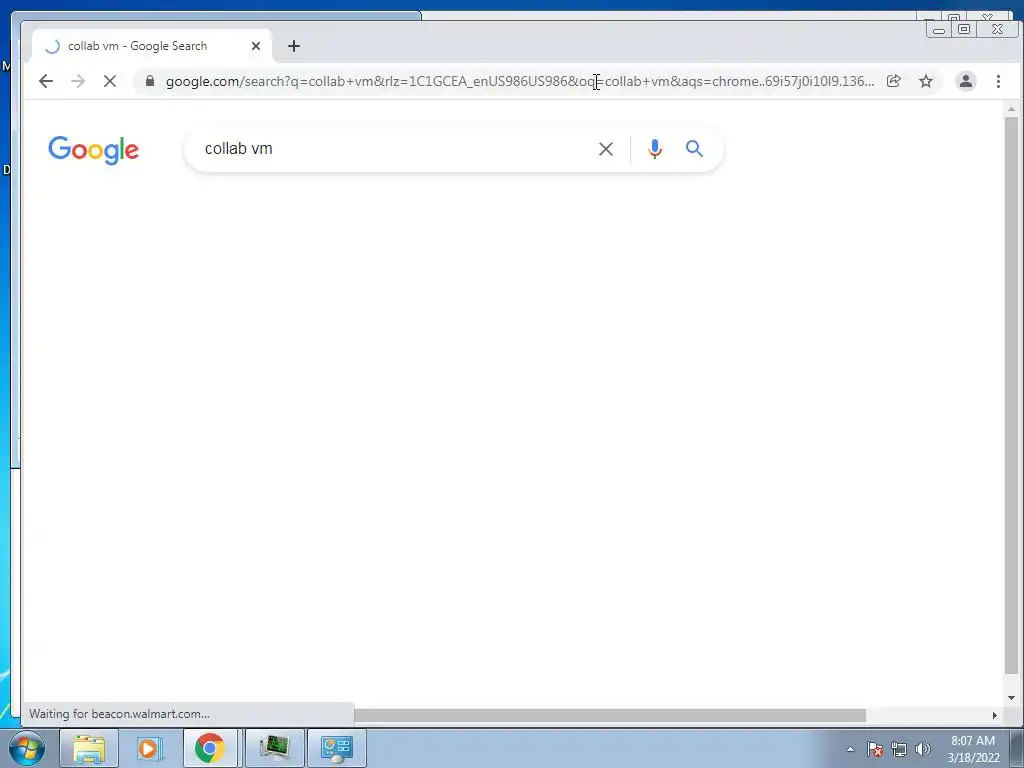Restore down the Chrome window
This screenshot has width=1024, height=768.
(x=964, y=29)
